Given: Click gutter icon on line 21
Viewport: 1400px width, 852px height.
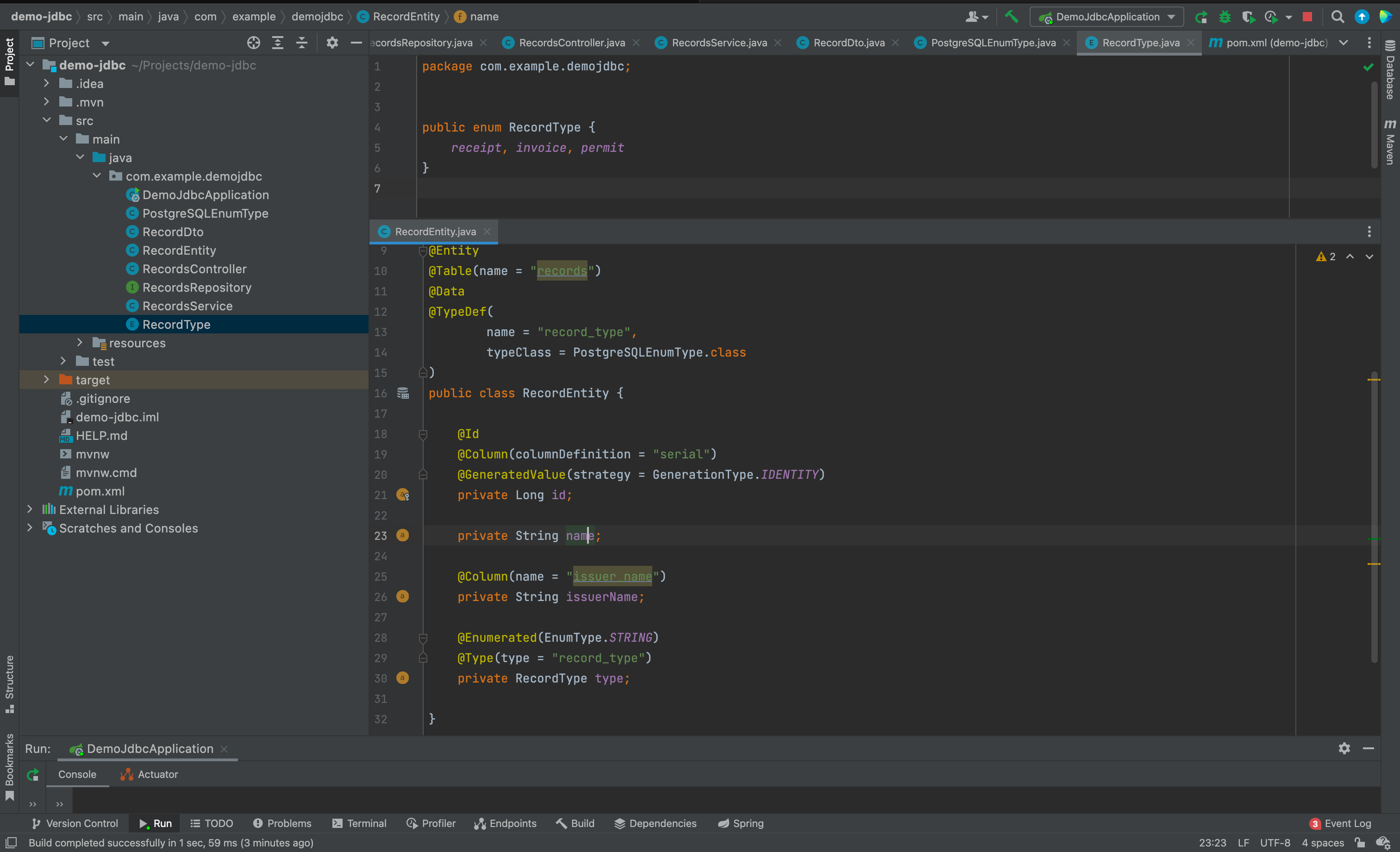Looking at the screenshot, I should coord(403,495).
